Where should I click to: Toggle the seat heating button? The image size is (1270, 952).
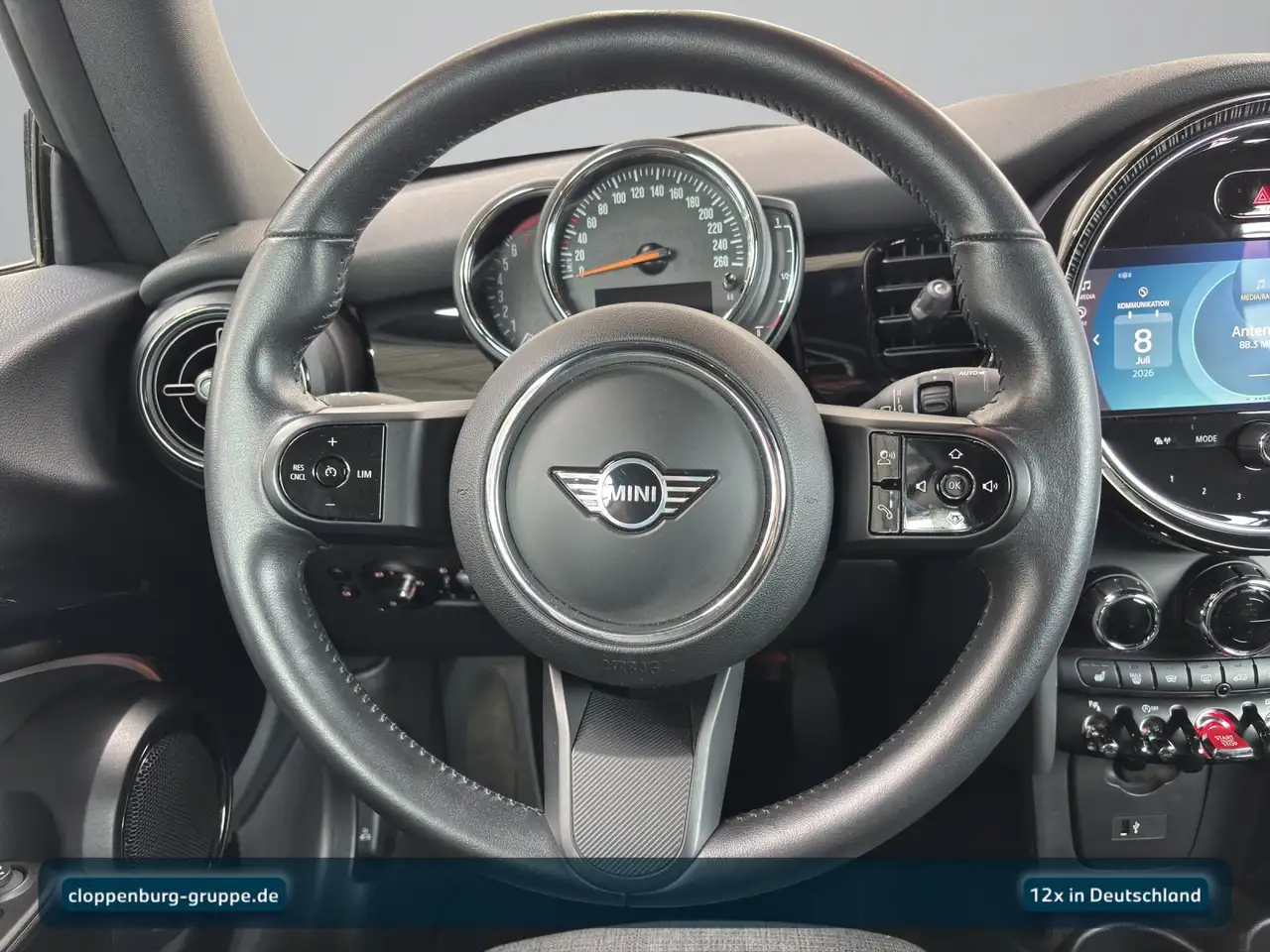[x=1098, y=674]
